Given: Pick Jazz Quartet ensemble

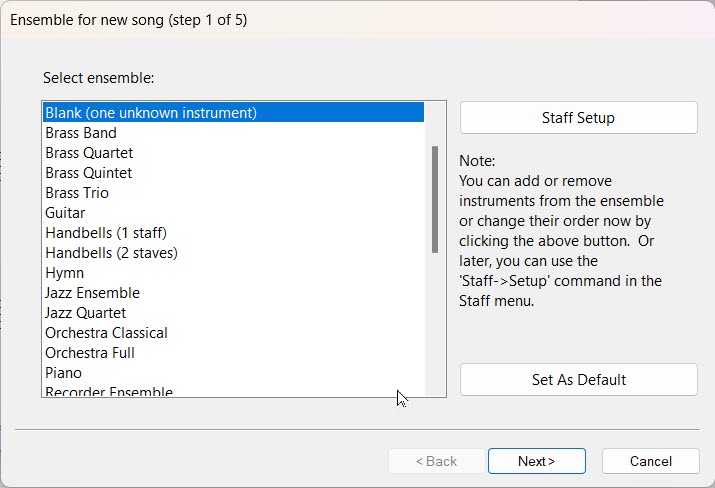Looking at the screenshot, I should (x=88, y=313).
